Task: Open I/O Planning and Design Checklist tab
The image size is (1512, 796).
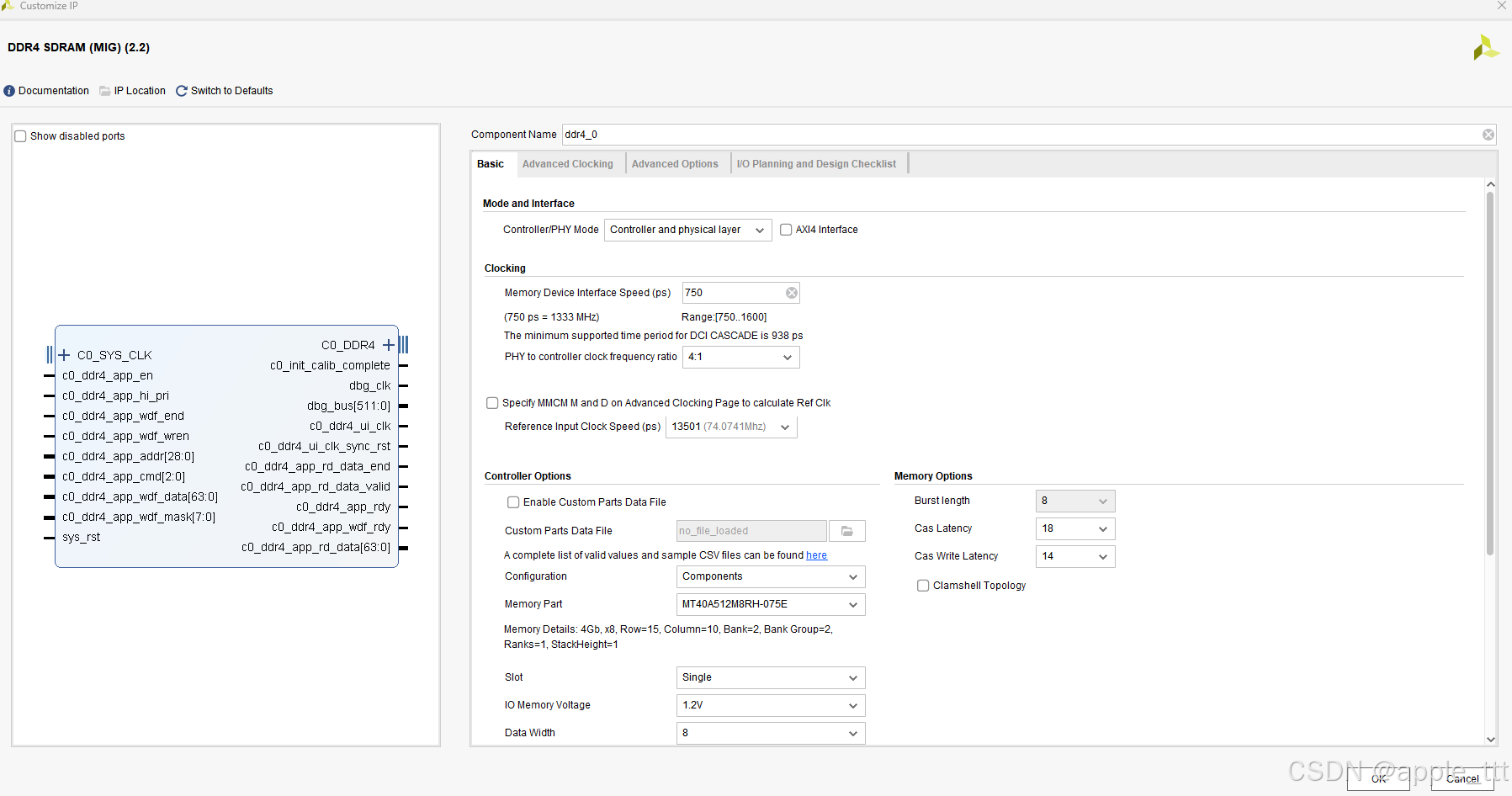Action: point(816,164)
